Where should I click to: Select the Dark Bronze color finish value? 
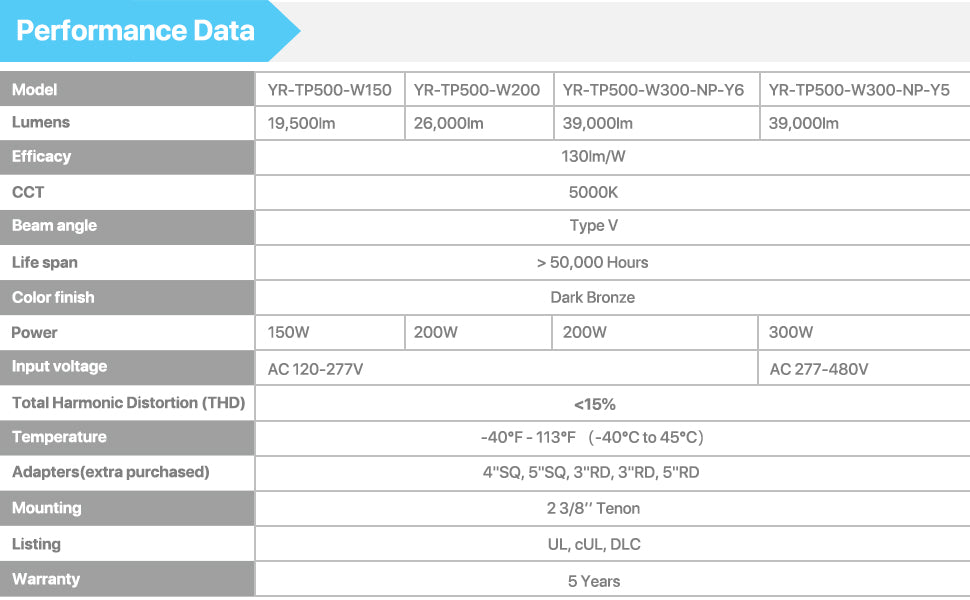[593, 297]
